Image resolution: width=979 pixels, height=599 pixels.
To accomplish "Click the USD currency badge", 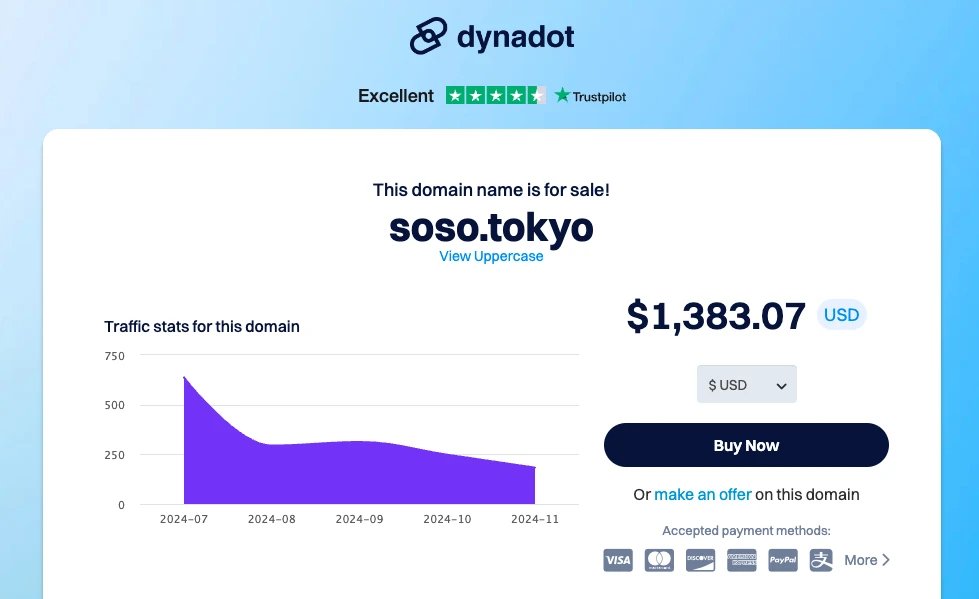I will point(841,315).
